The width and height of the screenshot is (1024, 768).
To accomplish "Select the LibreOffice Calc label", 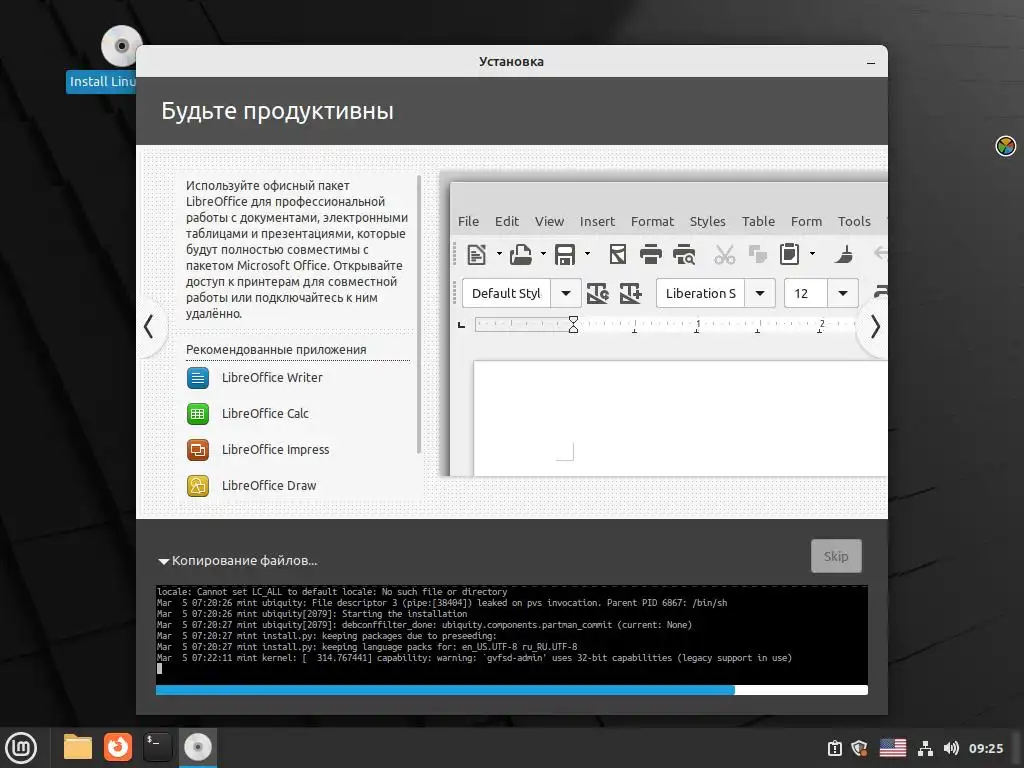I will click(265, 413).
